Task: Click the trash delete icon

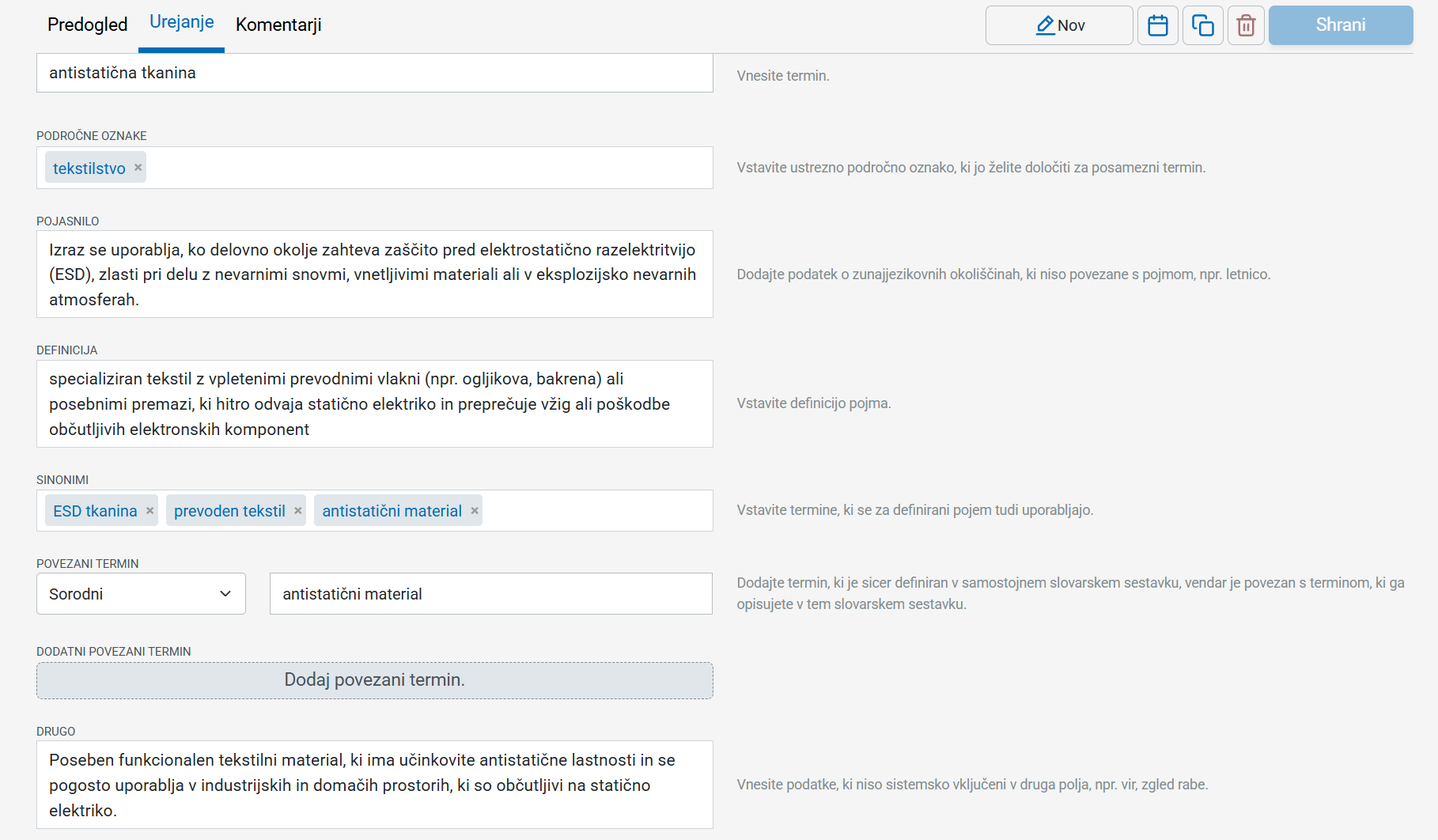Action: coord(1246,25)
